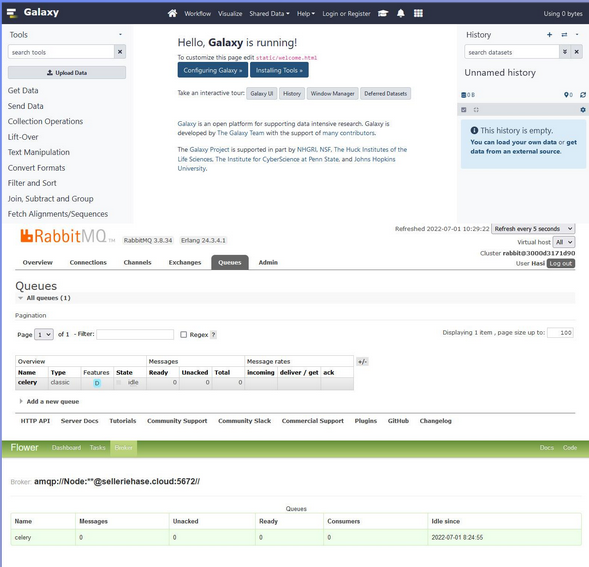This screenshot has width=589, height=567.
Task: Click the page size field
Action: 560,333
